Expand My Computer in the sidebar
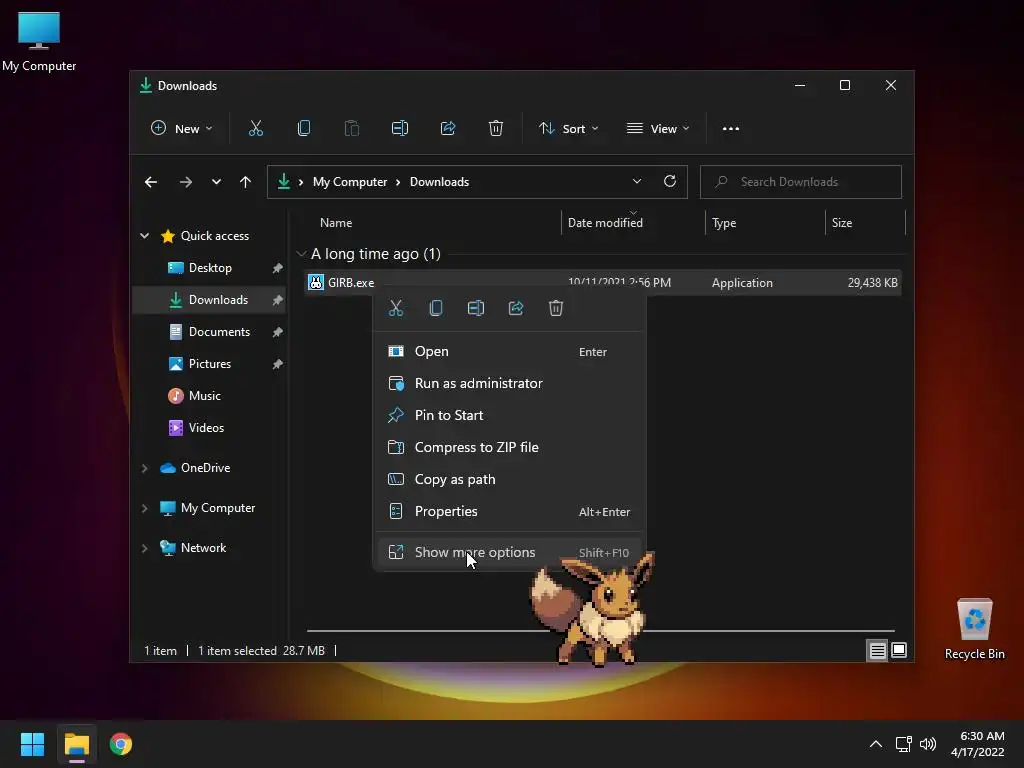This screenshot has width=1024, height=768. pos(144,508)
